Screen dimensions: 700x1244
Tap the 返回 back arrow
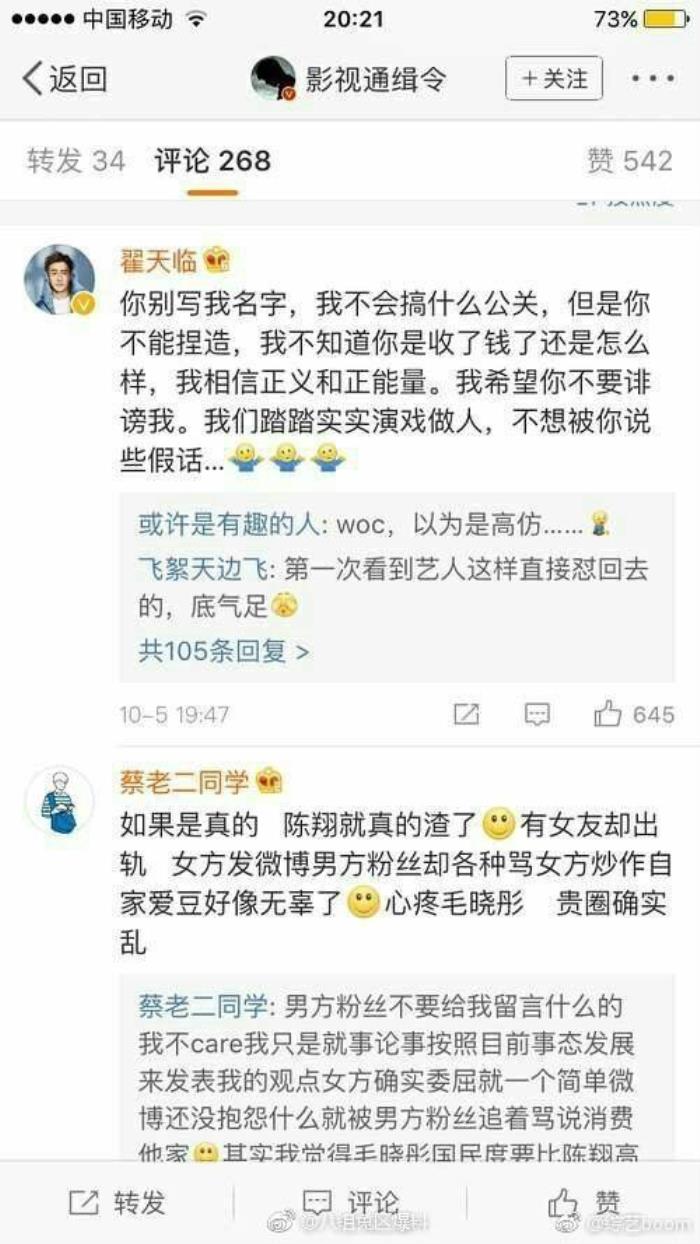tap(64, 79)
